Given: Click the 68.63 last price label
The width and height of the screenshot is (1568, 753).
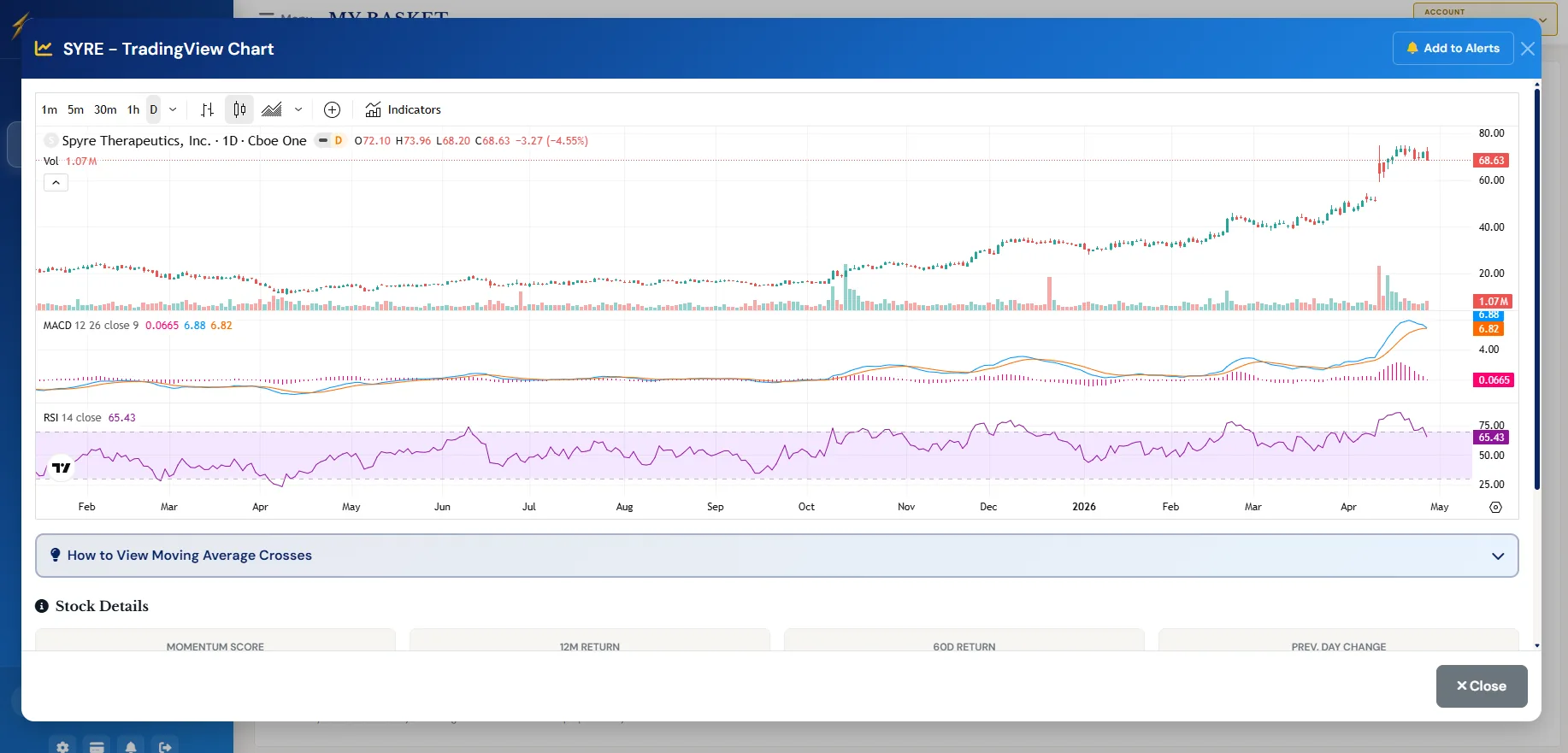Looking at the screenshot, I should click(x=1491, y=160).
